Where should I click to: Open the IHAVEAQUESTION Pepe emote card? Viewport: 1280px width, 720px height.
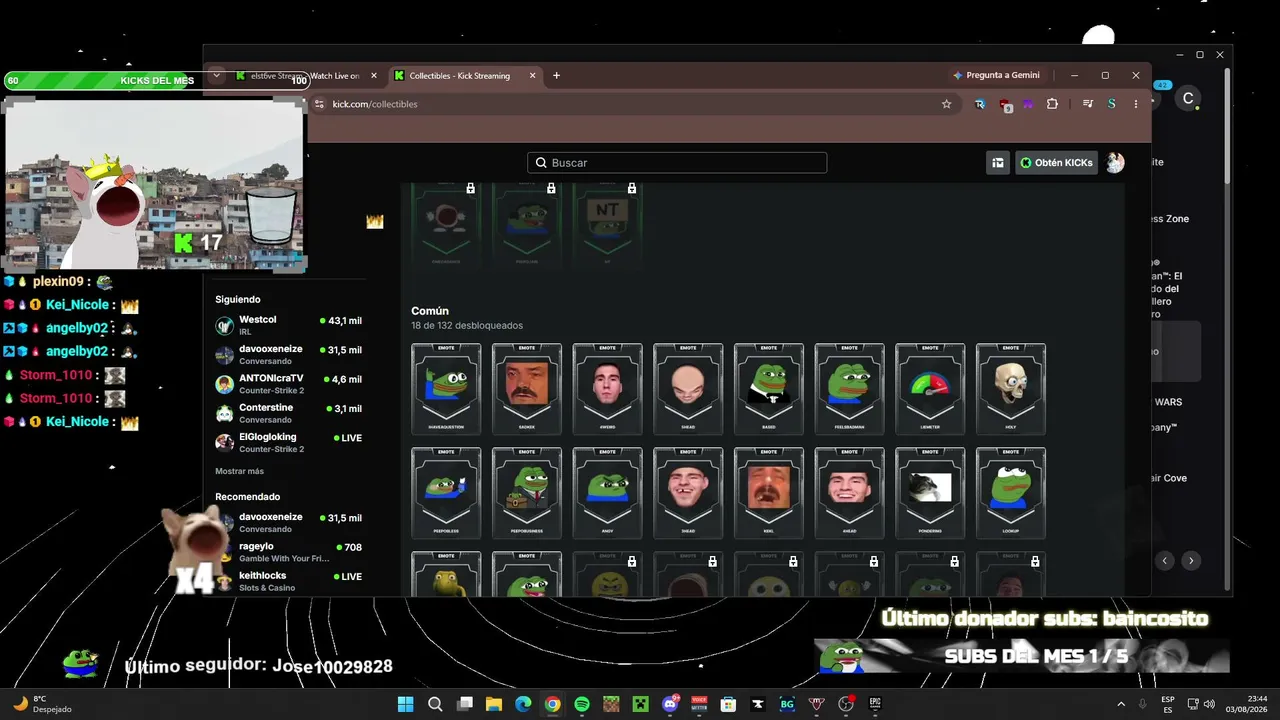[x=446, y=388]
